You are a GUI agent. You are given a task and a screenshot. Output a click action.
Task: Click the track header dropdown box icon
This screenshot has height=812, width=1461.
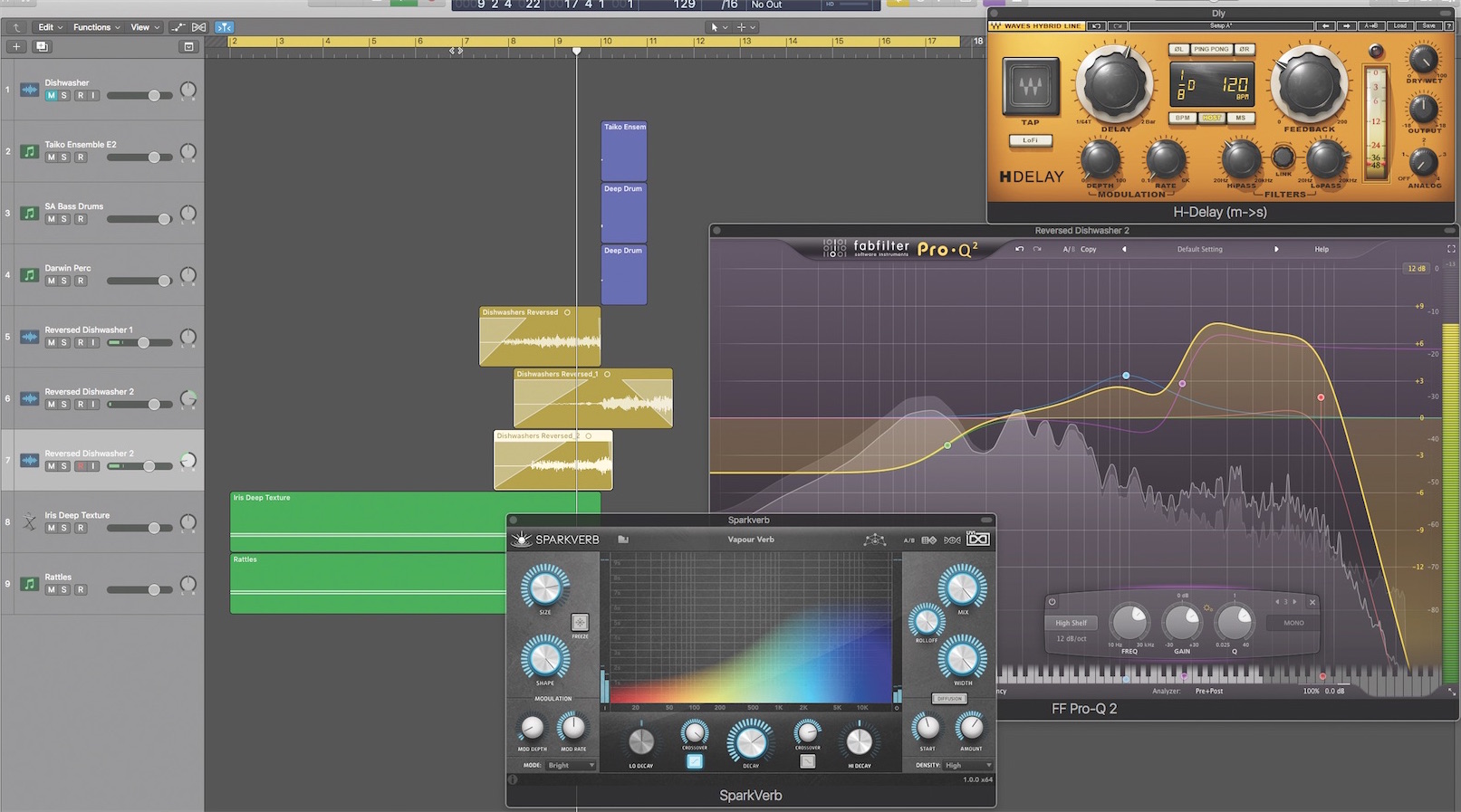click(188, 46)
